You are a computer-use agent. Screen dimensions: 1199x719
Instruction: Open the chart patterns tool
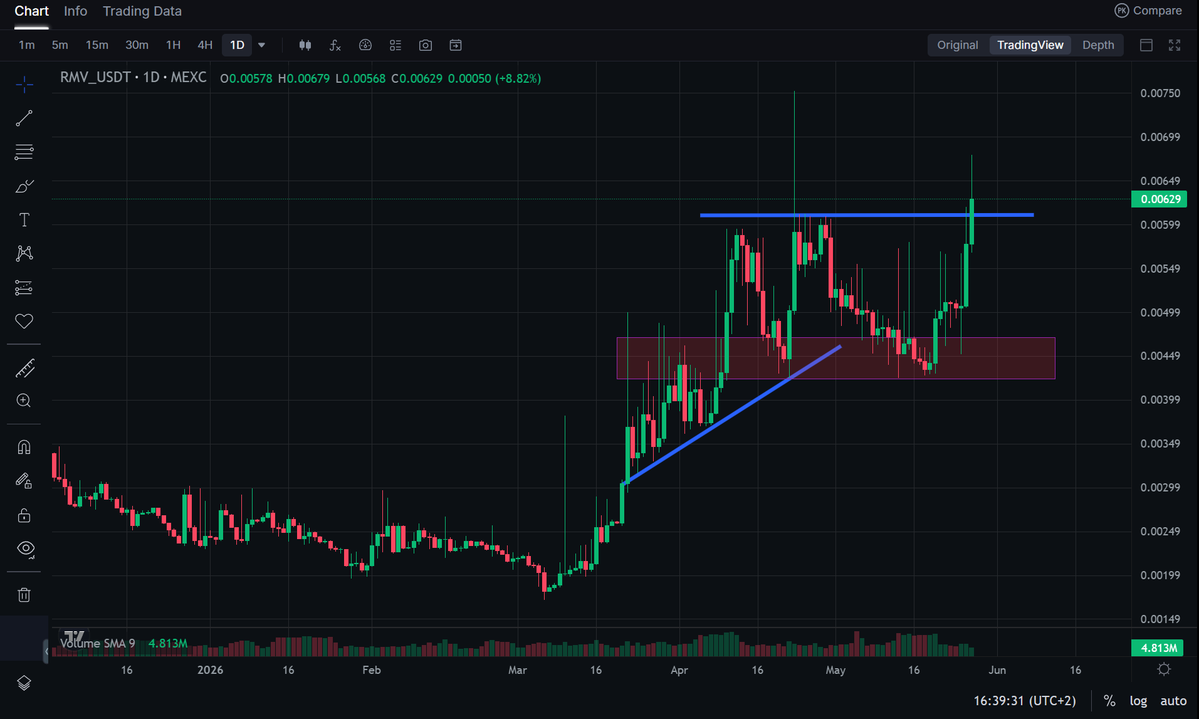pyautogui.click(x=24, y=253)
